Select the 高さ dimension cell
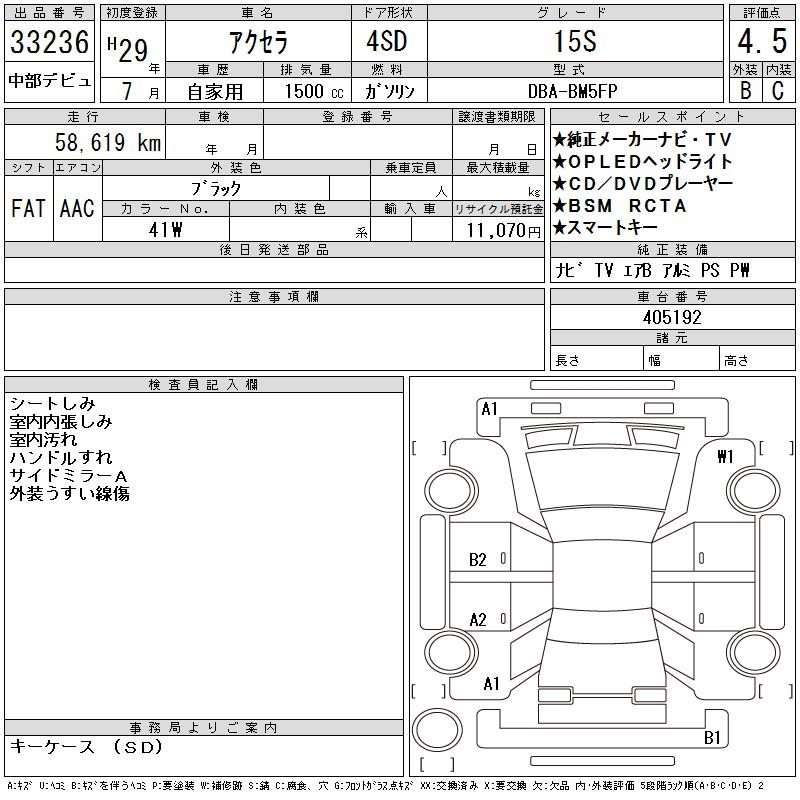 click(757, 358)
